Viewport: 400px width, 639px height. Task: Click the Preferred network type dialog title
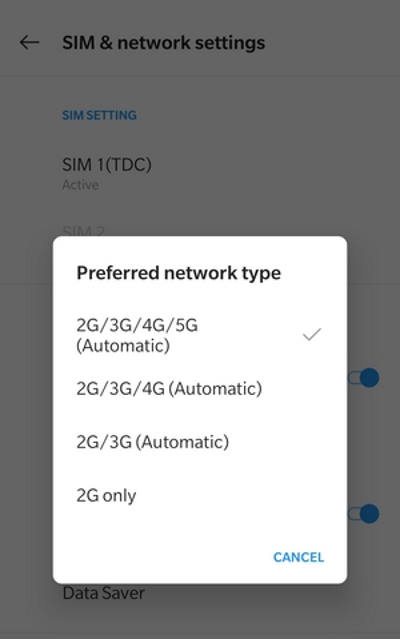coord(178,273)
